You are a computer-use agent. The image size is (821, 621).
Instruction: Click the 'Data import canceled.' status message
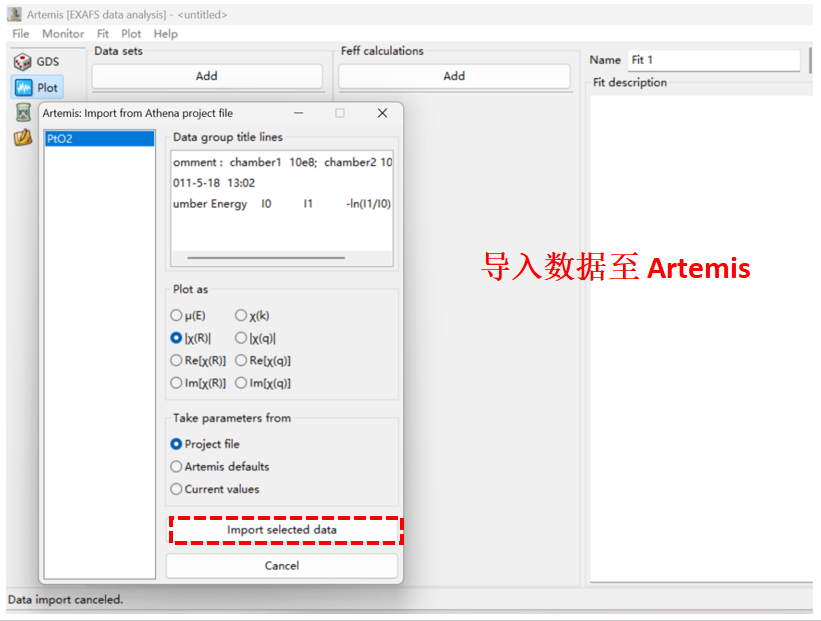(x=65, y=600)
